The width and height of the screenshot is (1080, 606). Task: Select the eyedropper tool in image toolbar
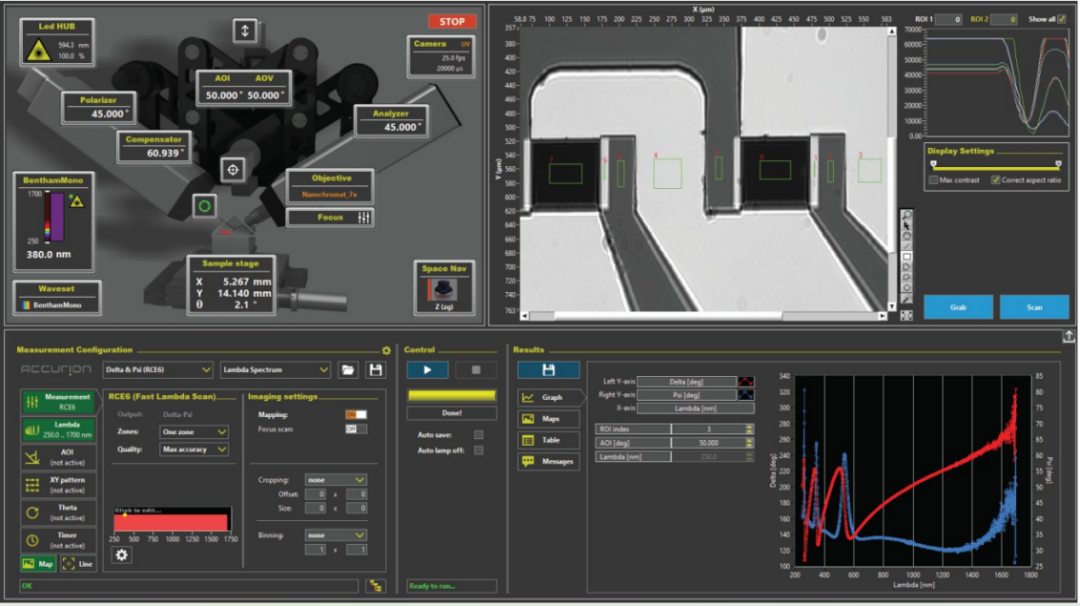click(906, 299)
